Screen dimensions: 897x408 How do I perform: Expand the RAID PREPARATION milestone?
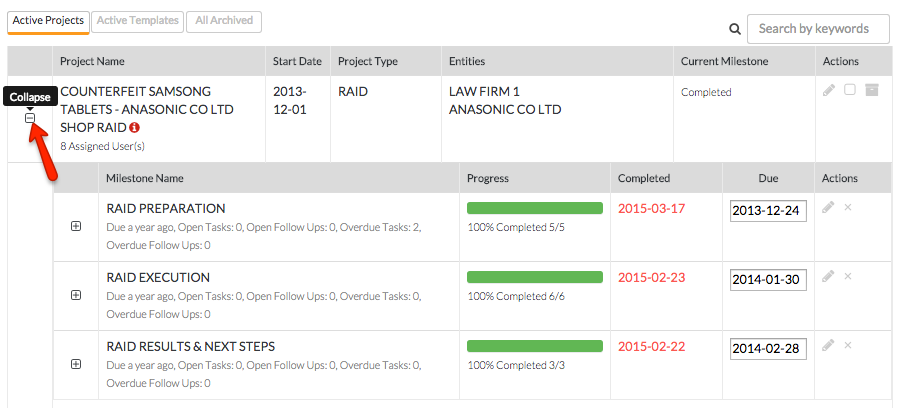click(x=76, y=226)
